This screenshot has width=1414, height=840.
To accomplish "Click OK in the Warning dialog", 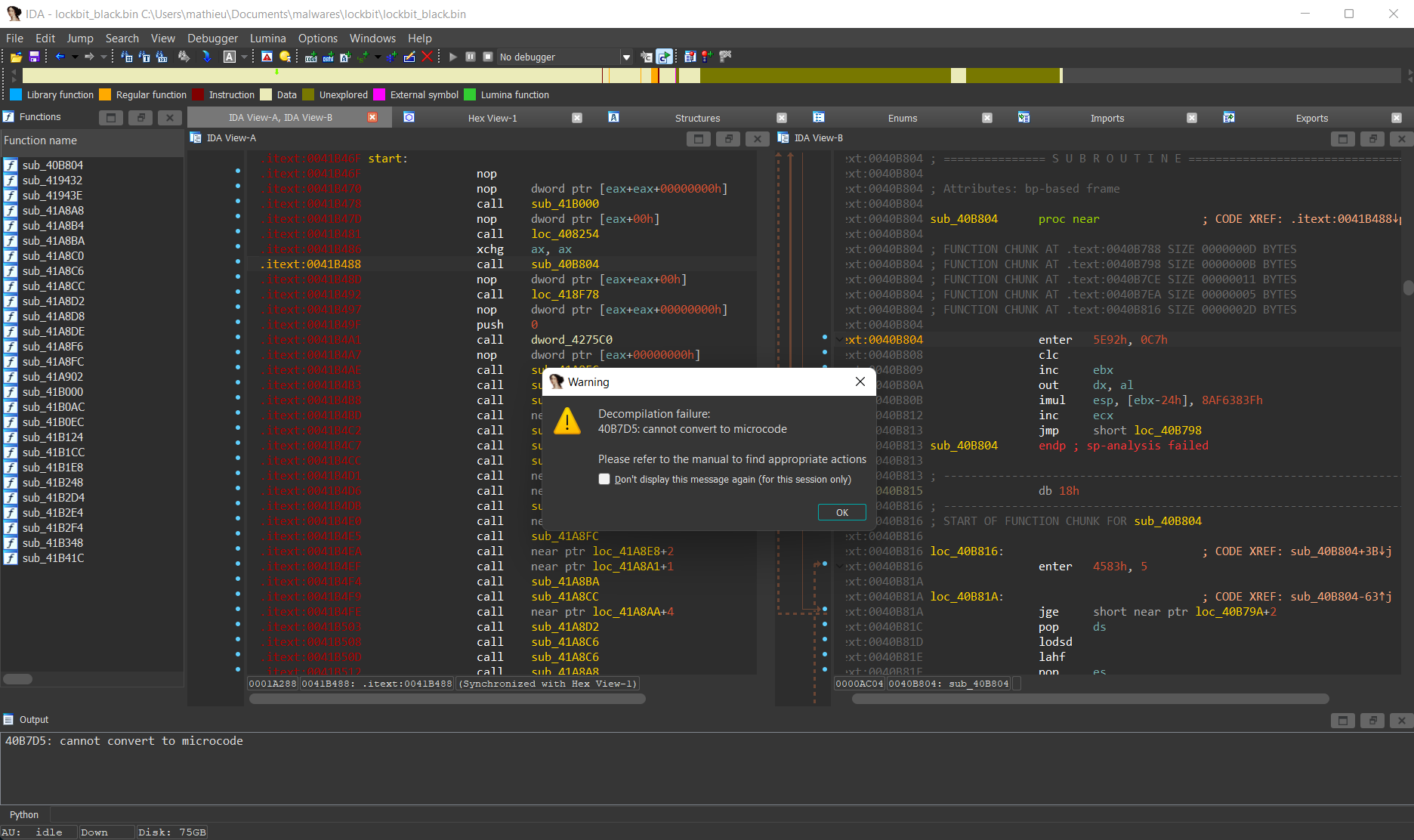I will 841,512.
